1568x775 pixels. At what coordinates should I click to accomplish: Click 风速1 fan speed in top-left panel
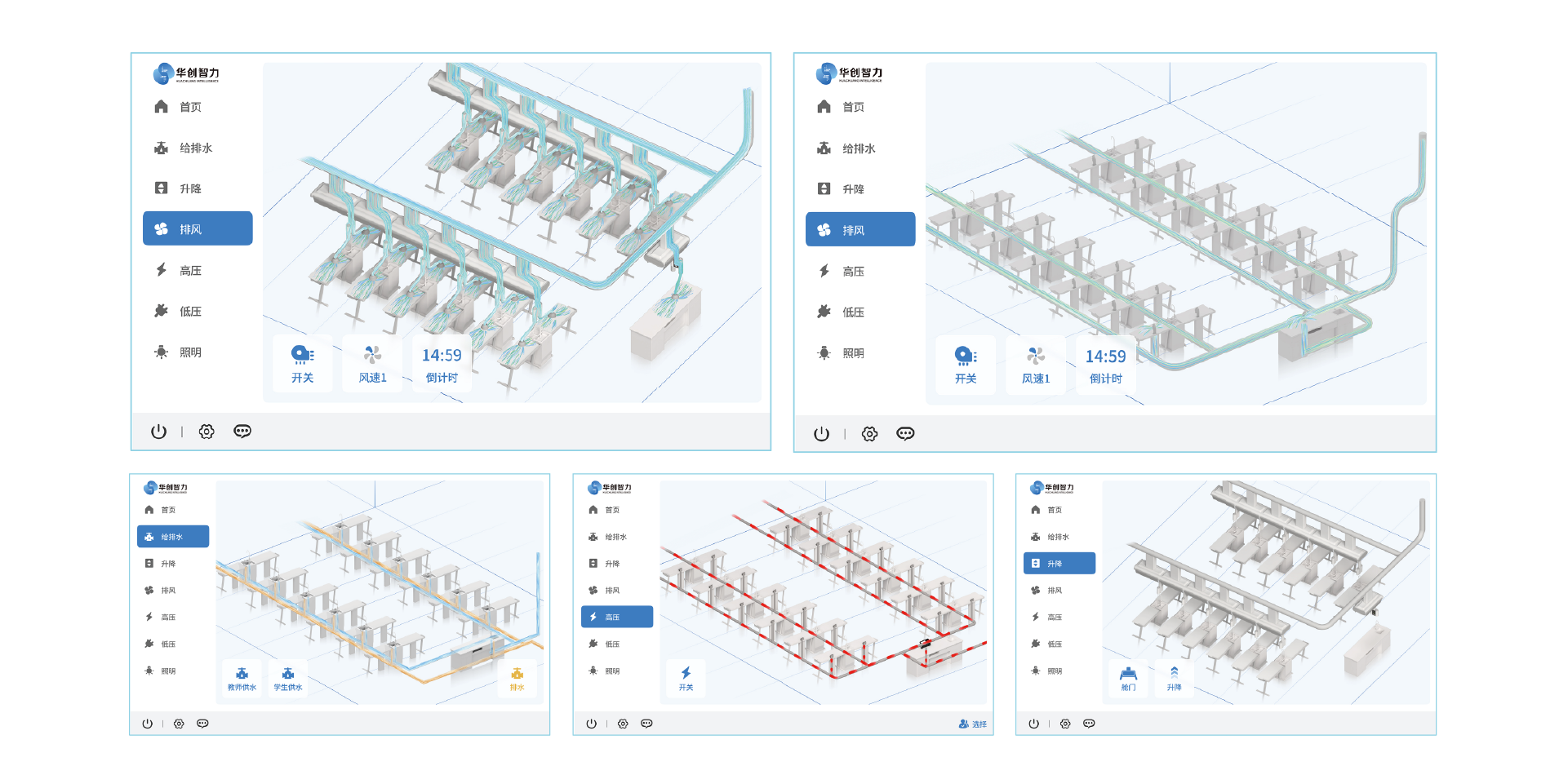372,364
